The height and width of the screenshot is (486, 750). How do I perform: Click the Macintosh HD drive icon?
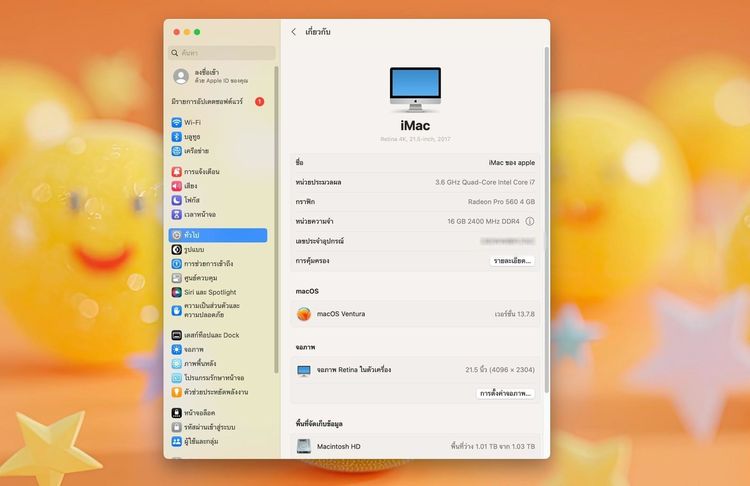[x=304, y=446]
